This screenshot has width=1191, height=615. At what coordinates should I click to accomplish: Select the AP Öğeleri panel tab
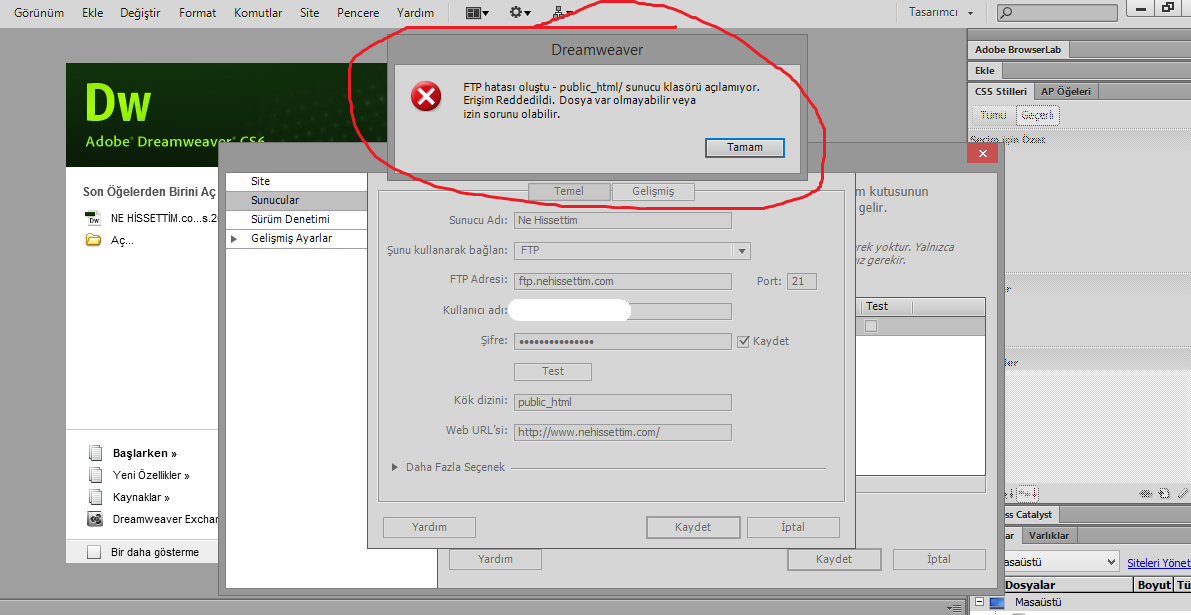1066,91
